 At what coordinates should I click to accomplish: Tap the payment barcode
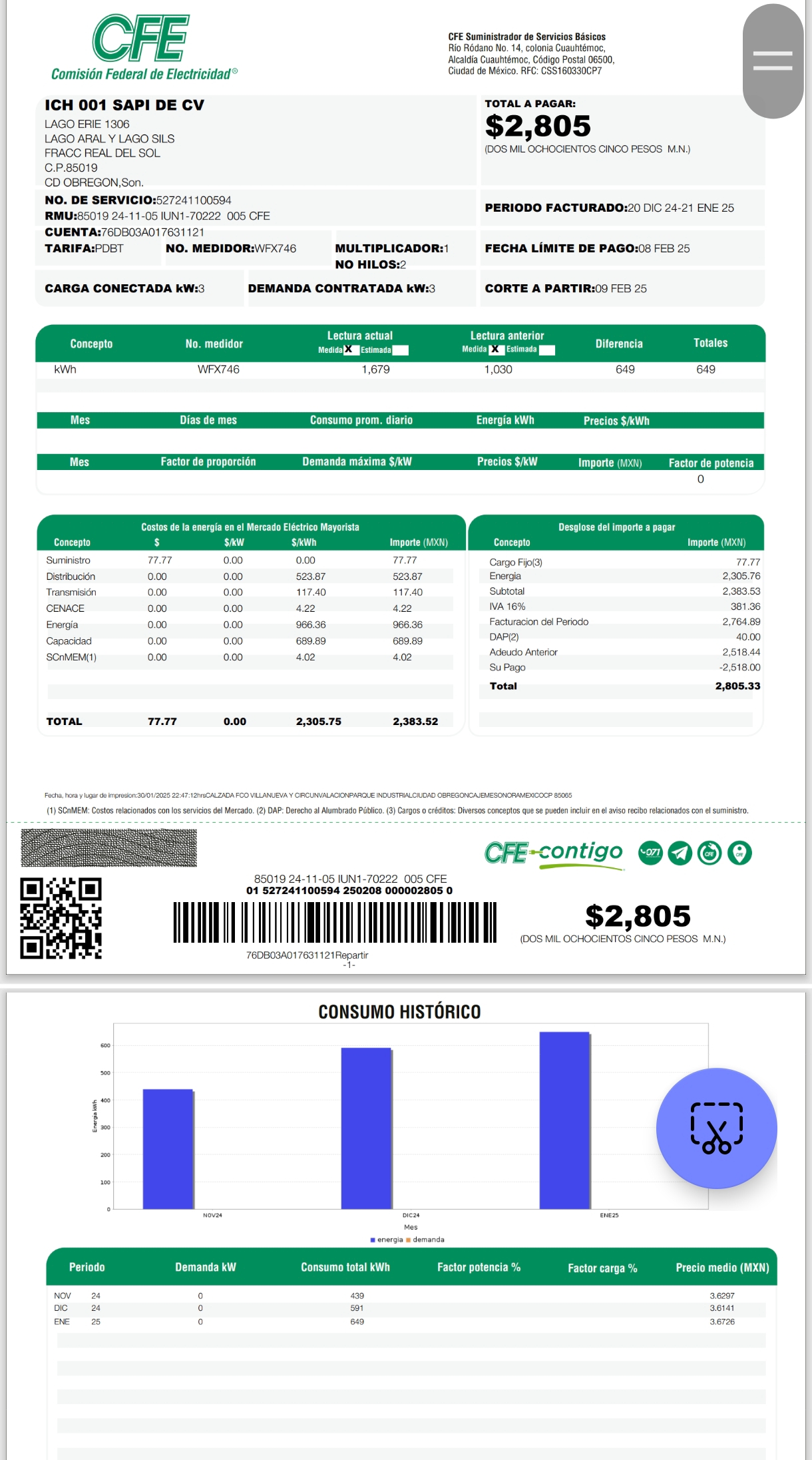coord(335,922)
